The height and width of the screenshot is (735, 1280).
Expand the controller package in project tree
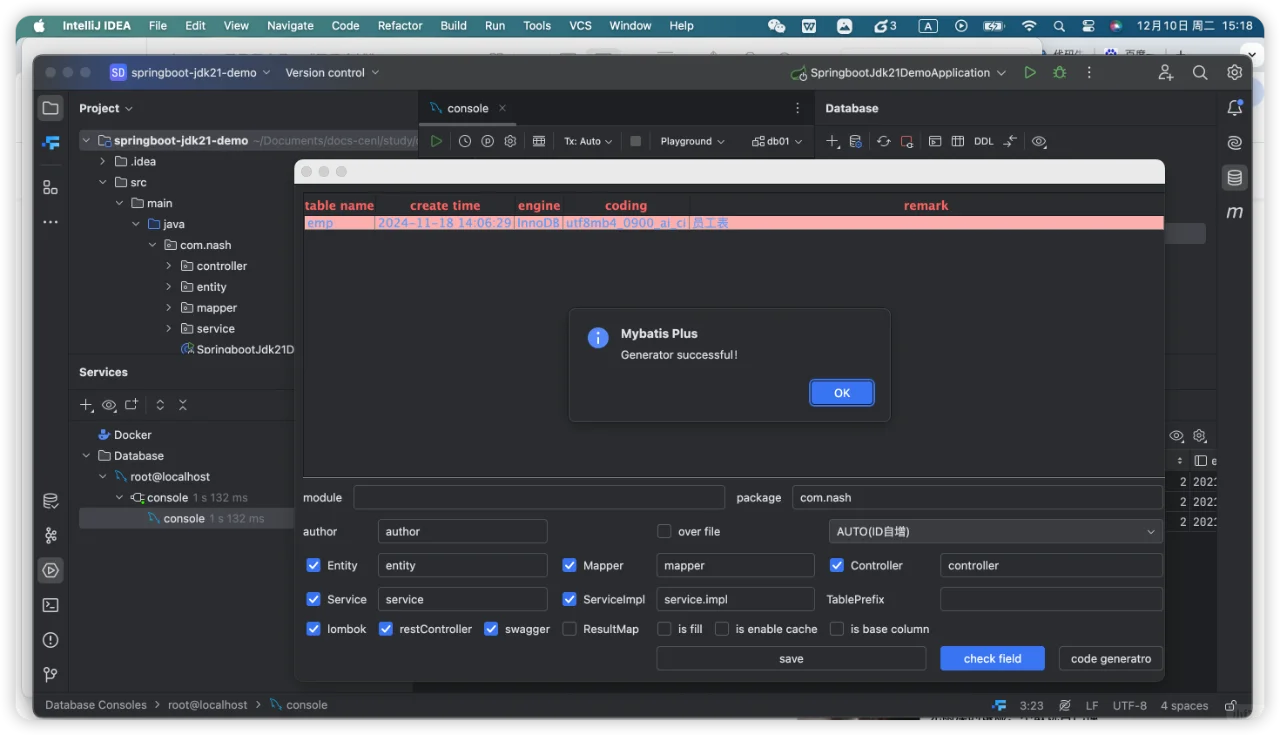[x=169, y=266]
